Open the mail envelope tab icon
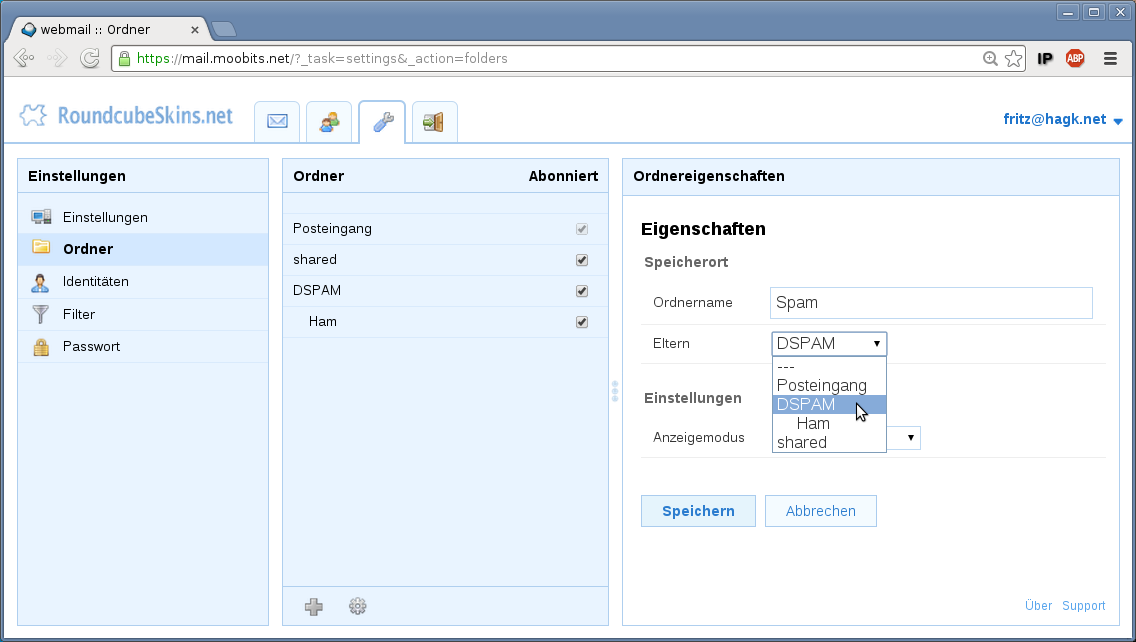The image size is (1136, 642). (277, 121)
